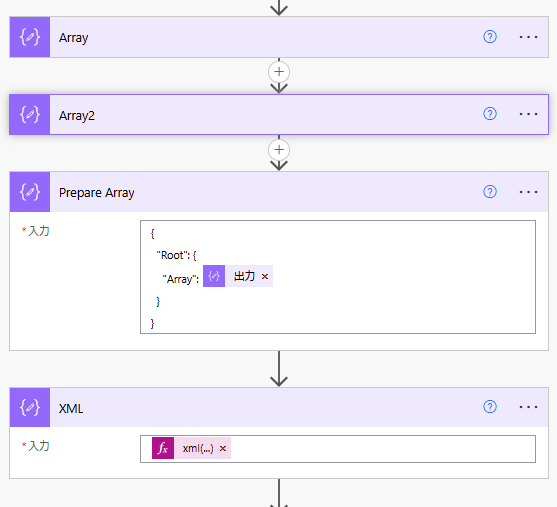Viewport: 557px width, 507px height.
Task: Click the Array action compose icon
Action: [30, 37]
